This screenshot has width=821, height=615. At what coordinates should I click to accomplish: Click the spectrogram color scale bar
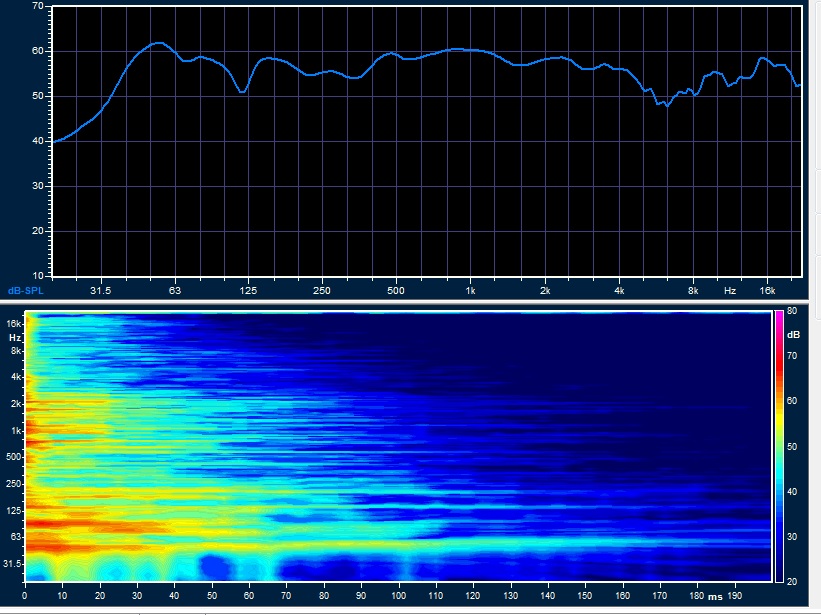(779, 446)
